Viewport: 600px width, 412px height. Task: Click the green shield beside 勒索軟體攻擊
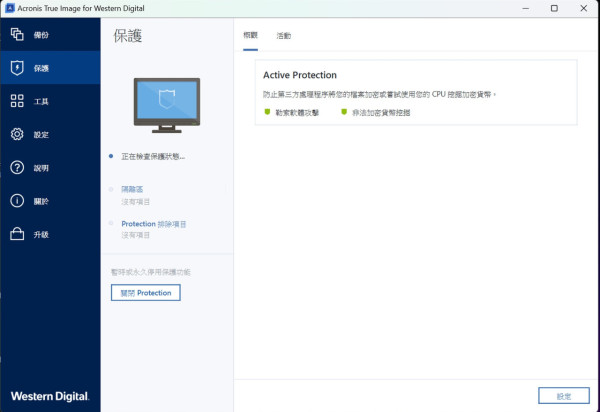coord(267,112)
